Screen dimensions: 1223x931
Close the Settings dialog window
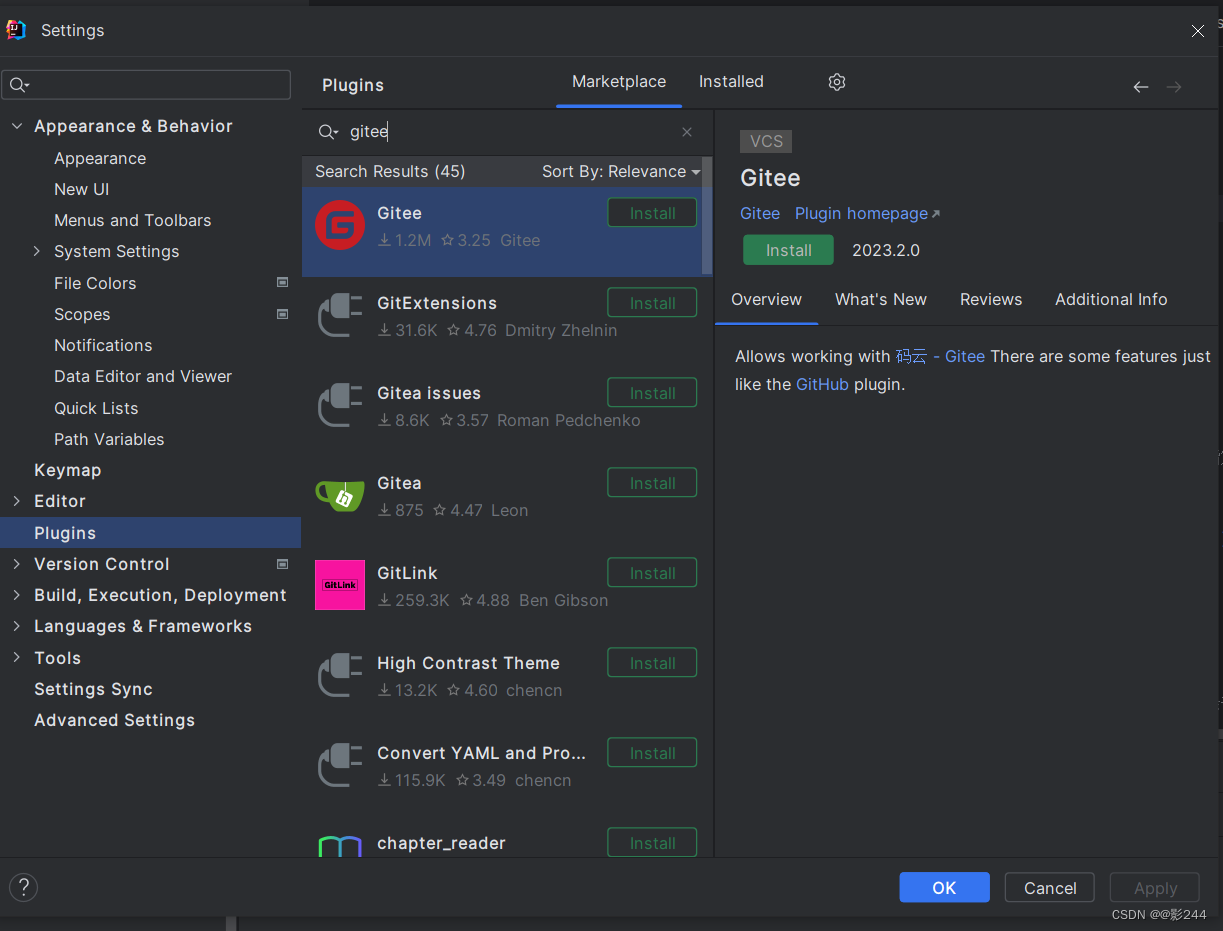(x=1198, y=31)
